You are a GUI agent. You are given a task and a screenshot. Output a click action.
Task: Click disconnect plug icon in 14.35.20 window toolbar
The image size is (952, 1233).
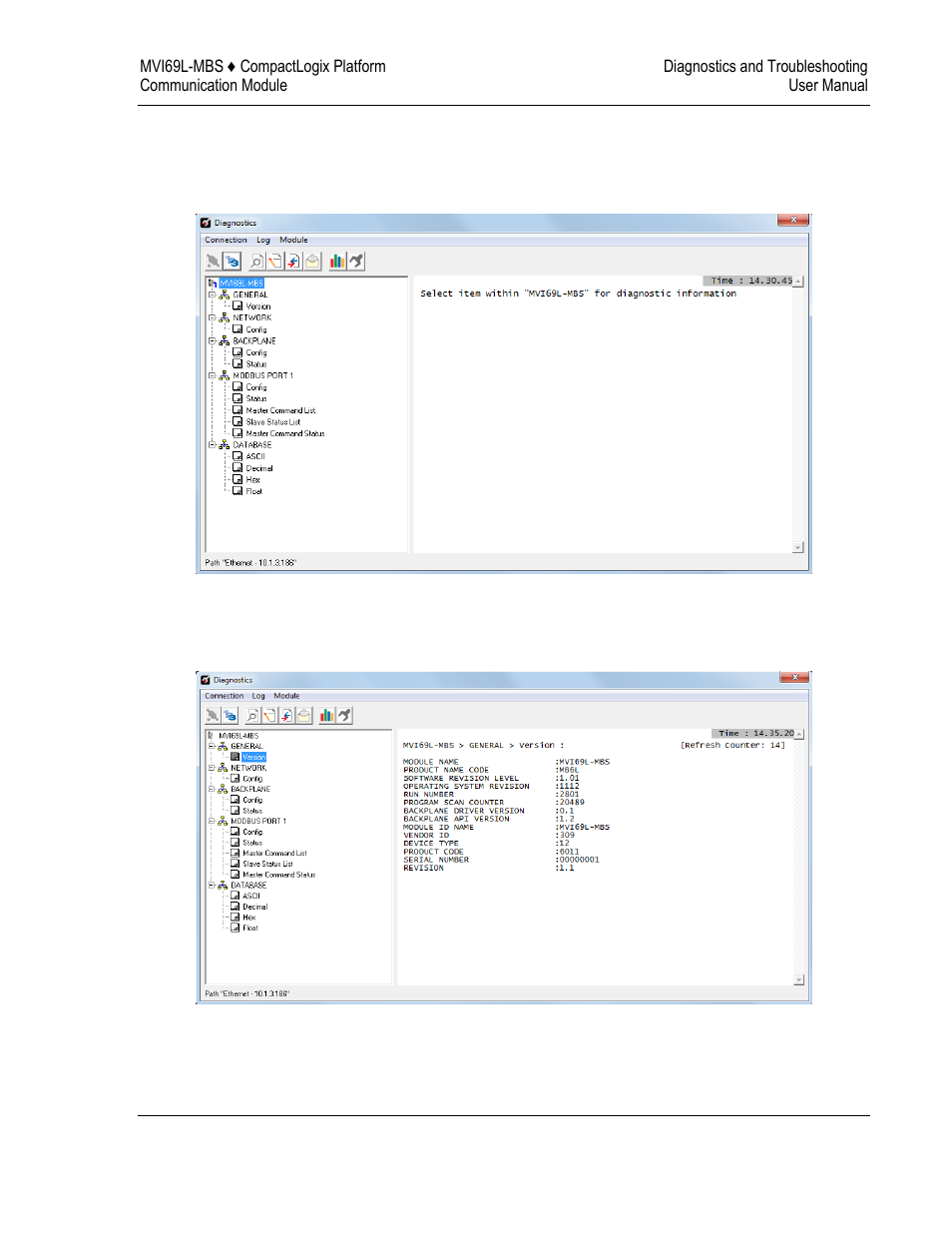[x=212, y=715]
